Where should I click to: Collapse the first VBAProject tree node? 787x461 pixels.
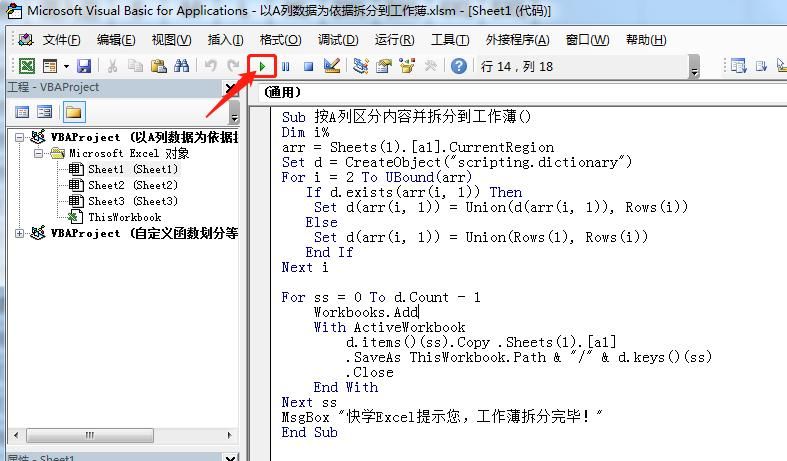(19, 137)
